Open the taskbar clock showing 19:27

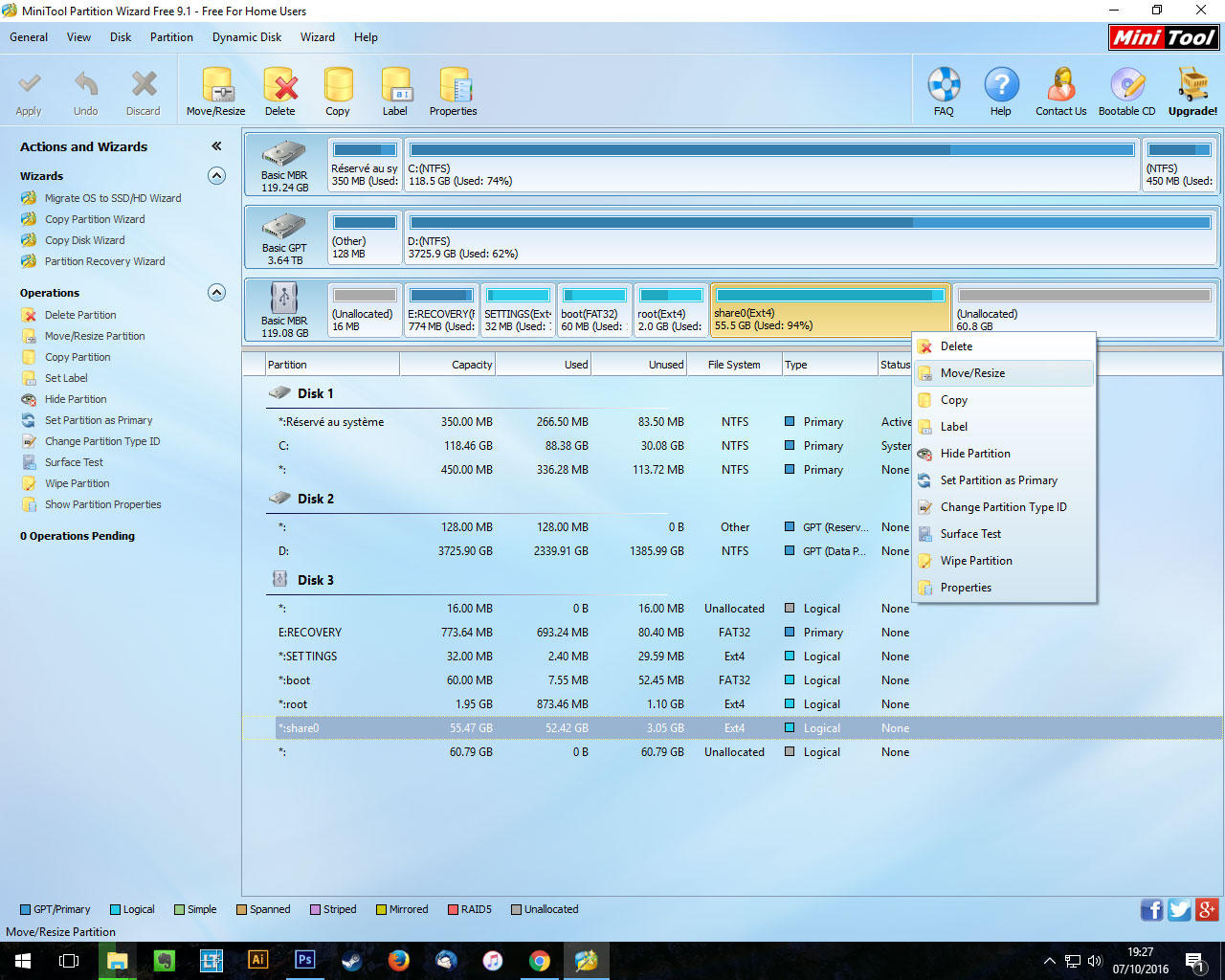[x=1140, y=960]
